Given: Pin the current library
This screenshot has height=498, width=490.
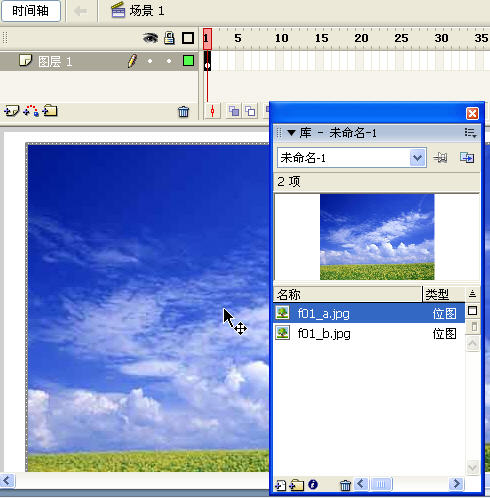Looking at the screenshot, I should tap(440, 157).
